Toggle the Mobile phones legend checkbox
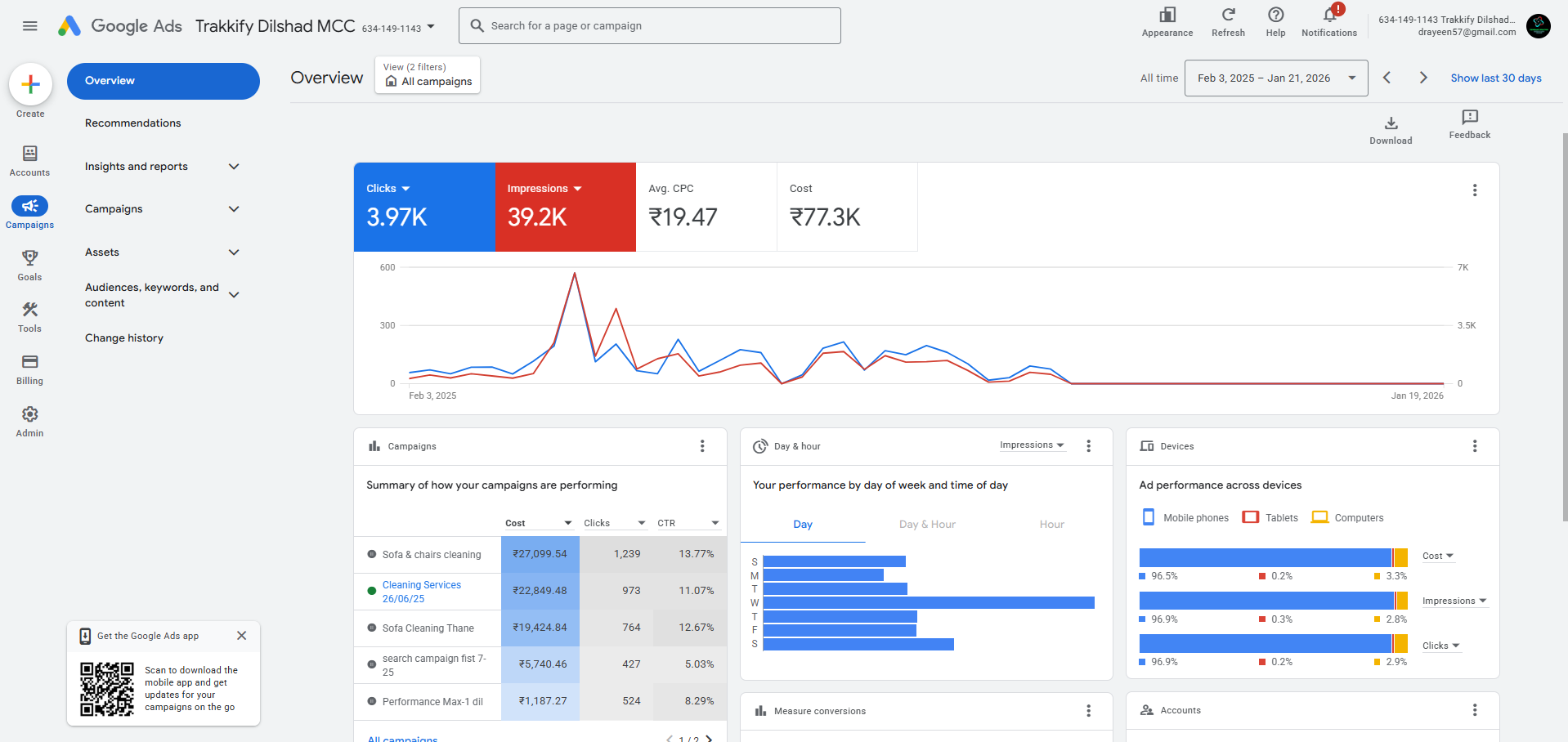Screen dimensions: 1568x742 (1149, 517)
